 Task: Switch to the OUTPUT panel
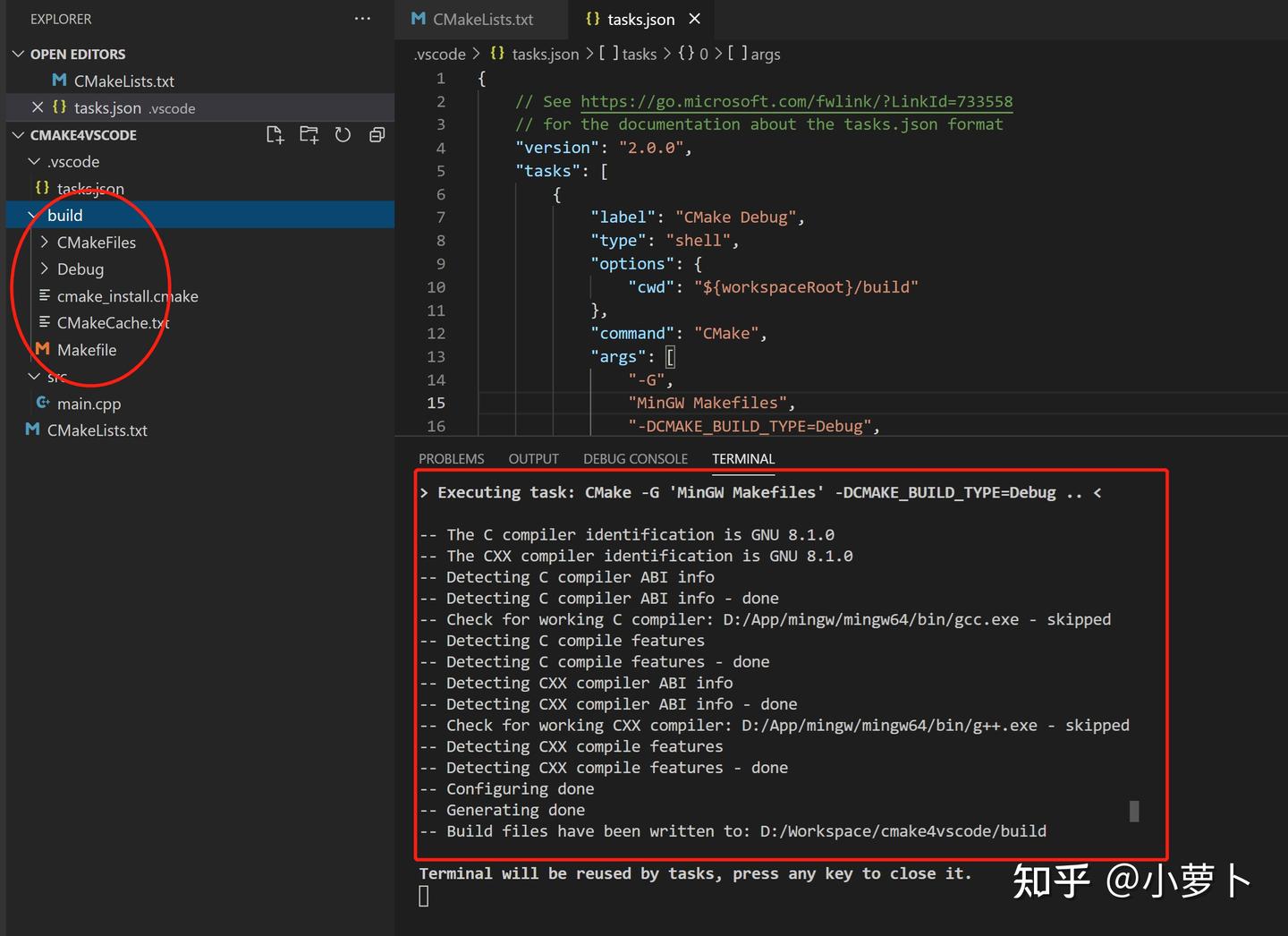click(x=533, y=458)
